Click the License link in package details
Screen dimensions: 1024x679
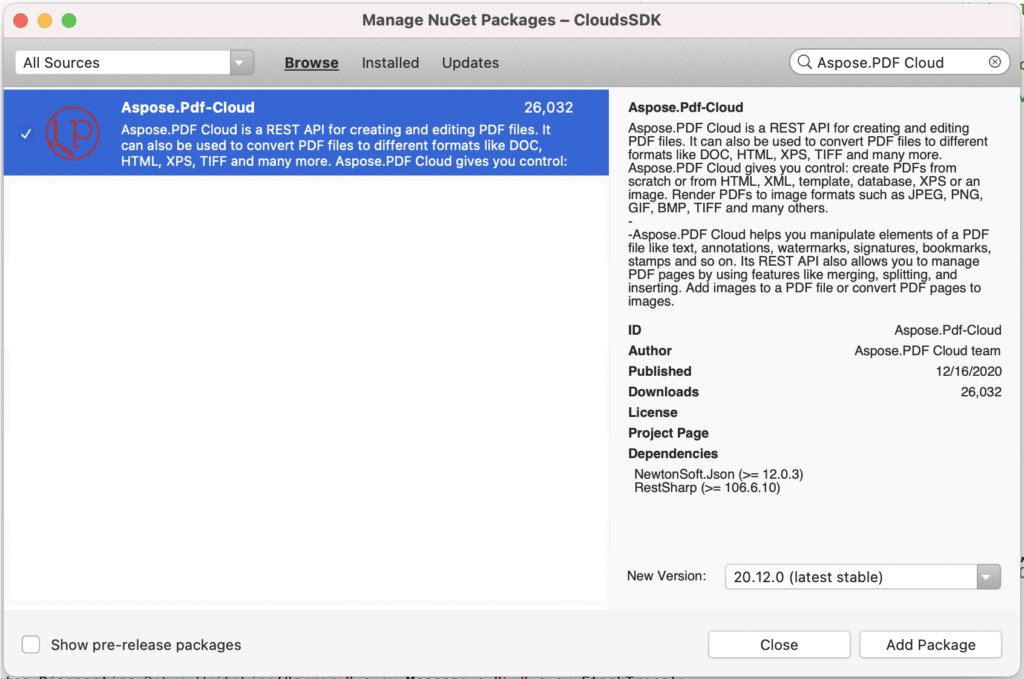coord(652,412)
